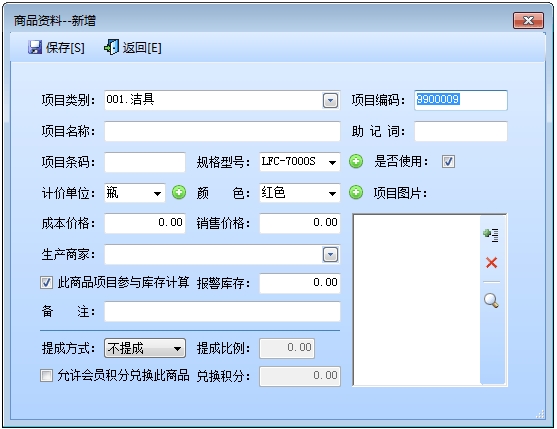Toggle the 是否使用 checkbox
557x429 pixels.
(448, 162)
